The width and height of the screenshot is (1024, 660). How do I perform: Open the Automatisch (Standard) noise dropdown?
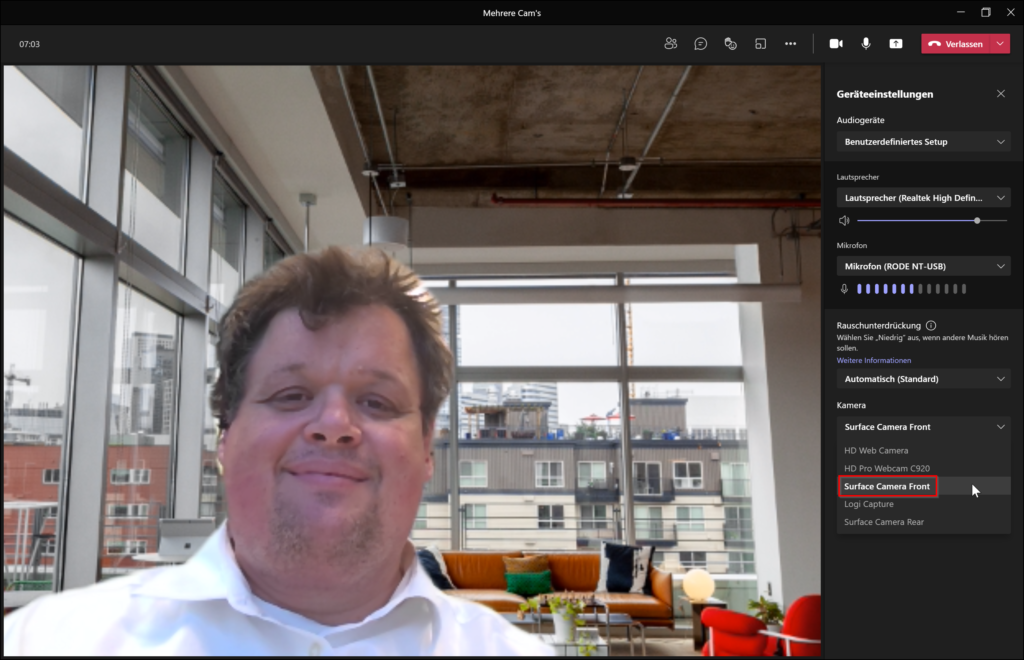[923, 379]
